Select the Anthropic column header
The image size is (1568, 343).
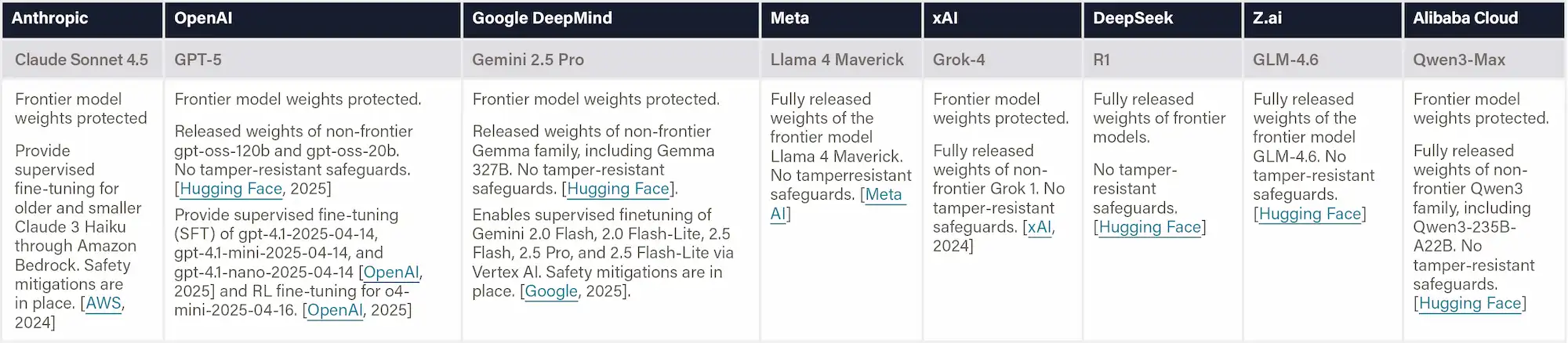pyautogui.click(x=50, y=19)
